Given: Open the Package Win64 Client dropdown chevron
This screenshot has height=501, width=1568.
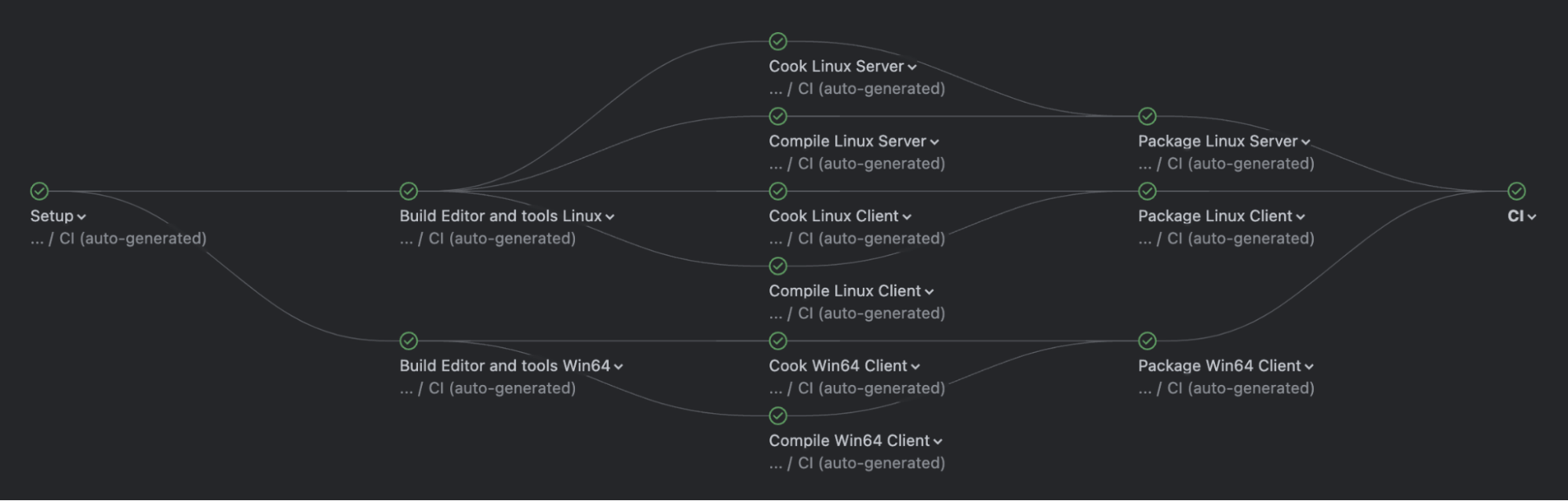Looking at the screenshot, I should (x=1309, y=367).
